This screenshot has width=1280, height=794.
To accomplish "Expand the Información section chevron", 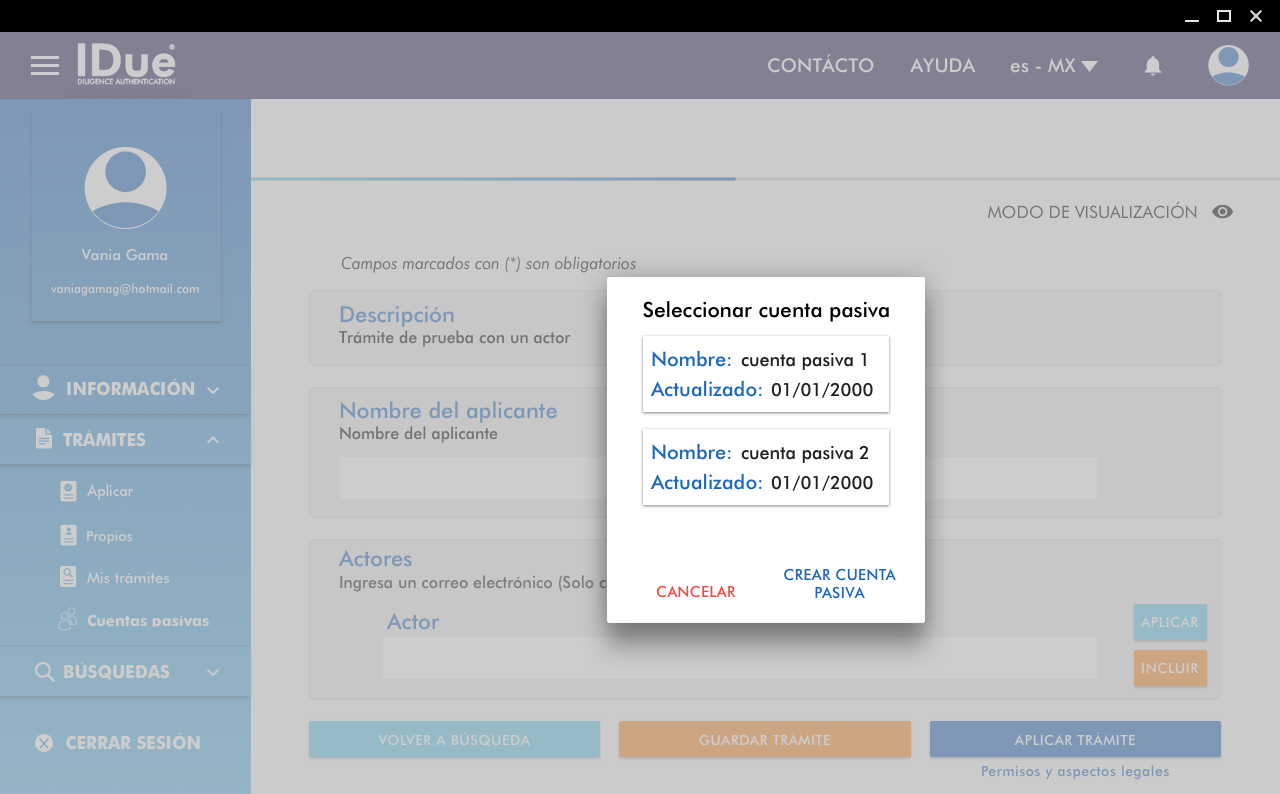I will pos(213,390).
